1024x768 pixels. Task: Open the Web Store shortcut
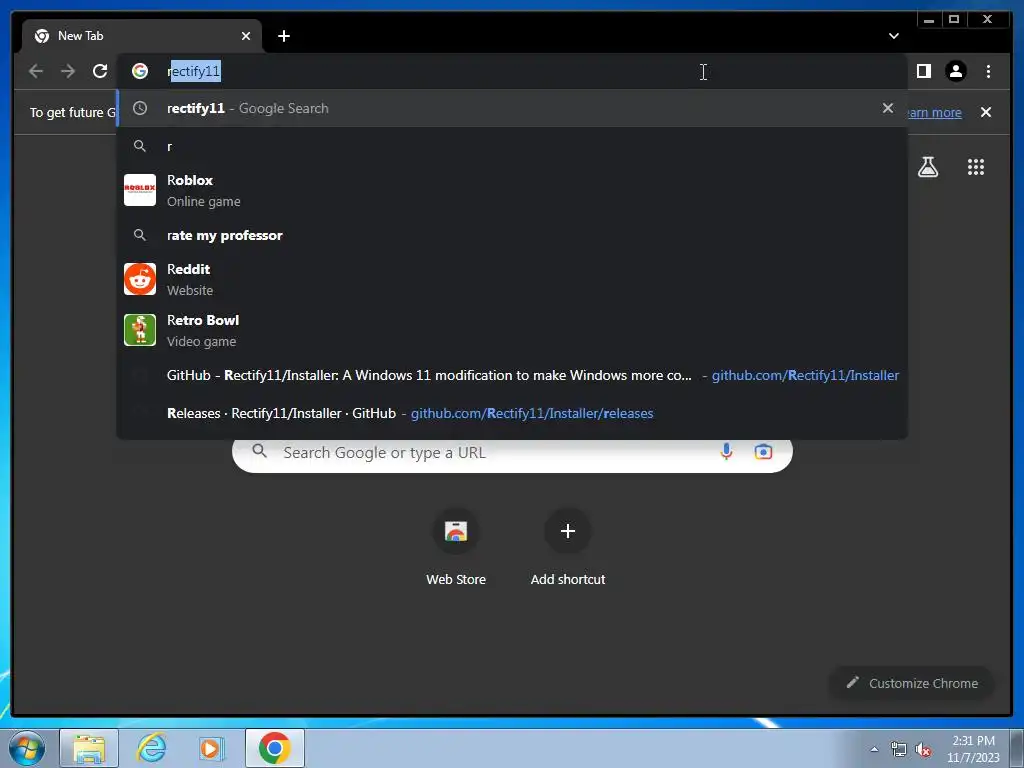point(456,547)
